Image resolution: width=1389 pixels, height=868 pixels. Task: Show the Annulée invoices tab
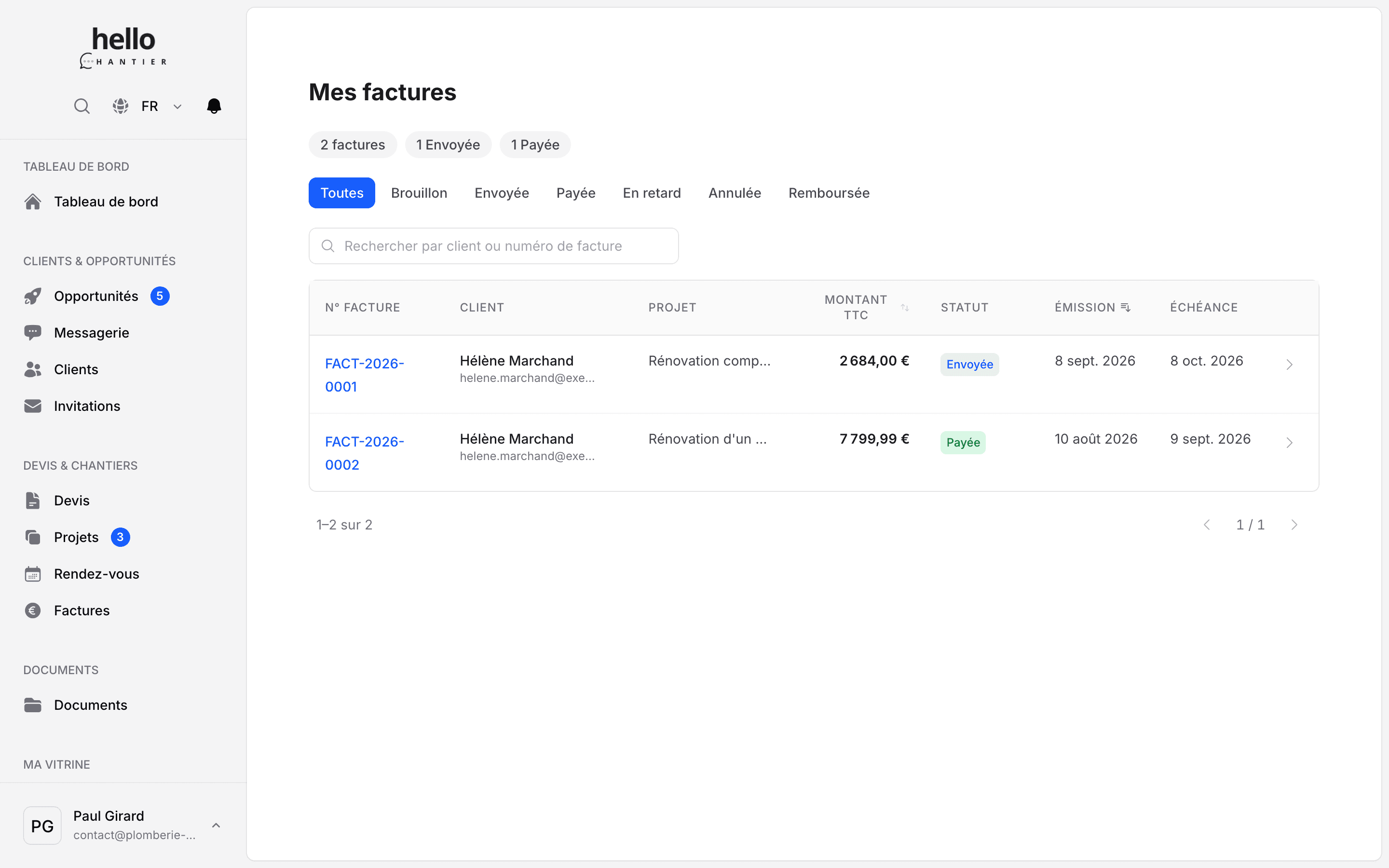pyautogui.click(x=735, y=193)
